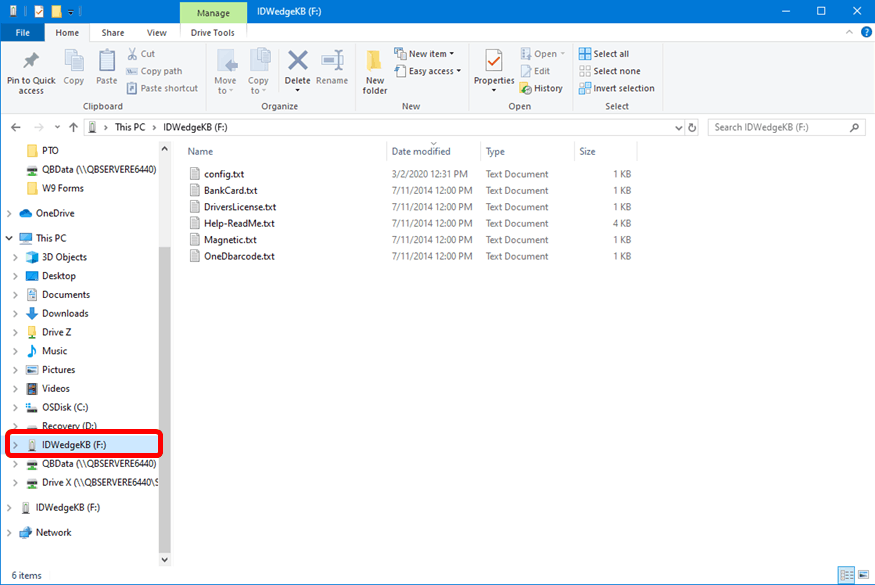Select the BankCard.txt file
The image size is (875, 585).
[230, 190]
